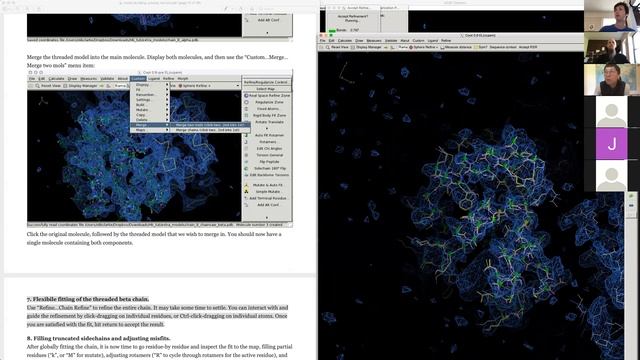Viewport: 640px width, 360px height.
Task: Click Add Alt Conf in lower tutorial screenshot panel
Action: pos(268,205)
